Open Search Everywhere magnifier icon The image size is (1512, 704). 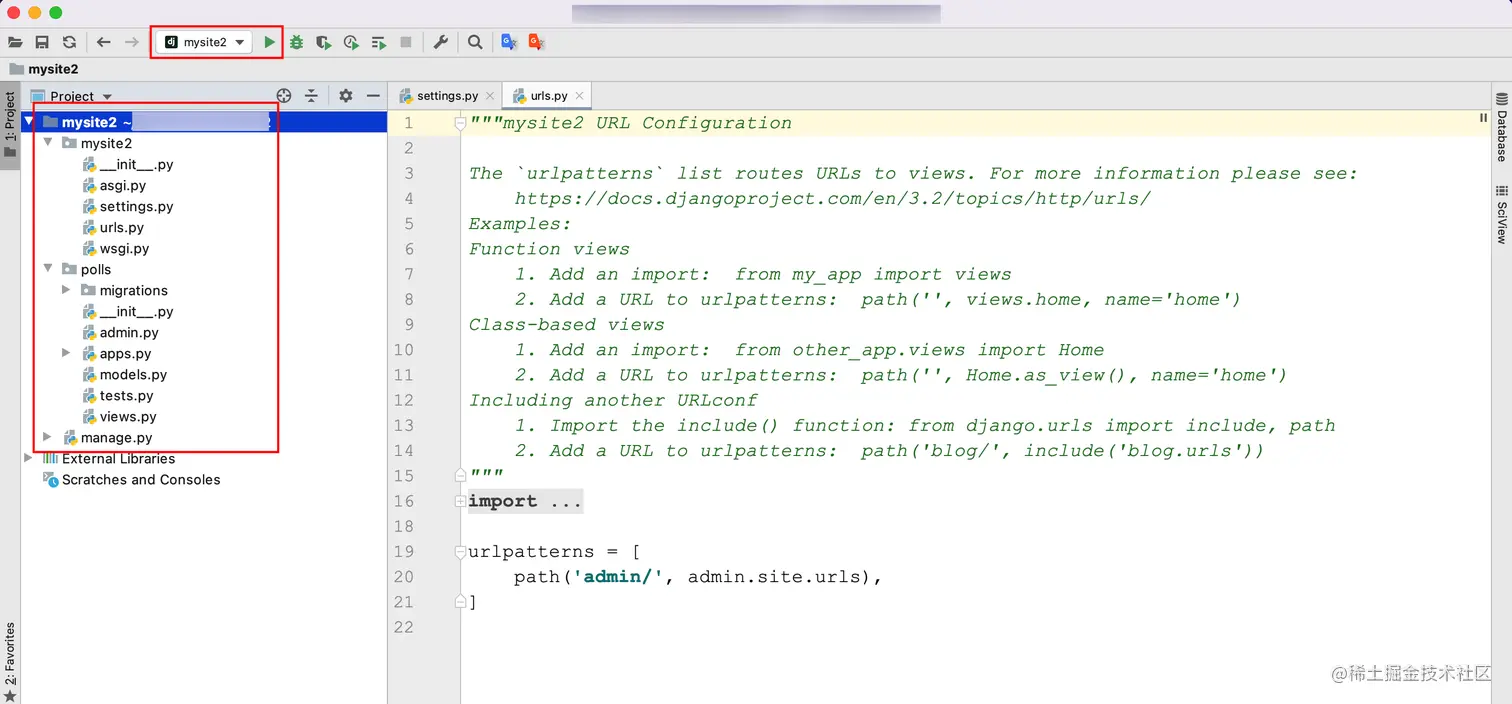click(x=475, y=42)
